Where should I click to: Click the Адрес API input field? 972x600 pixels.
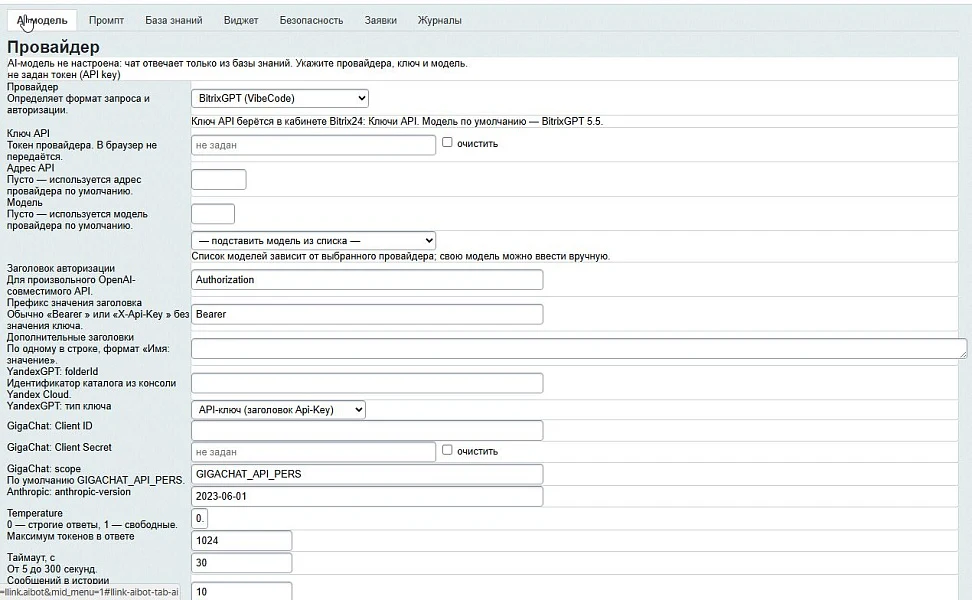coord(219,180)
